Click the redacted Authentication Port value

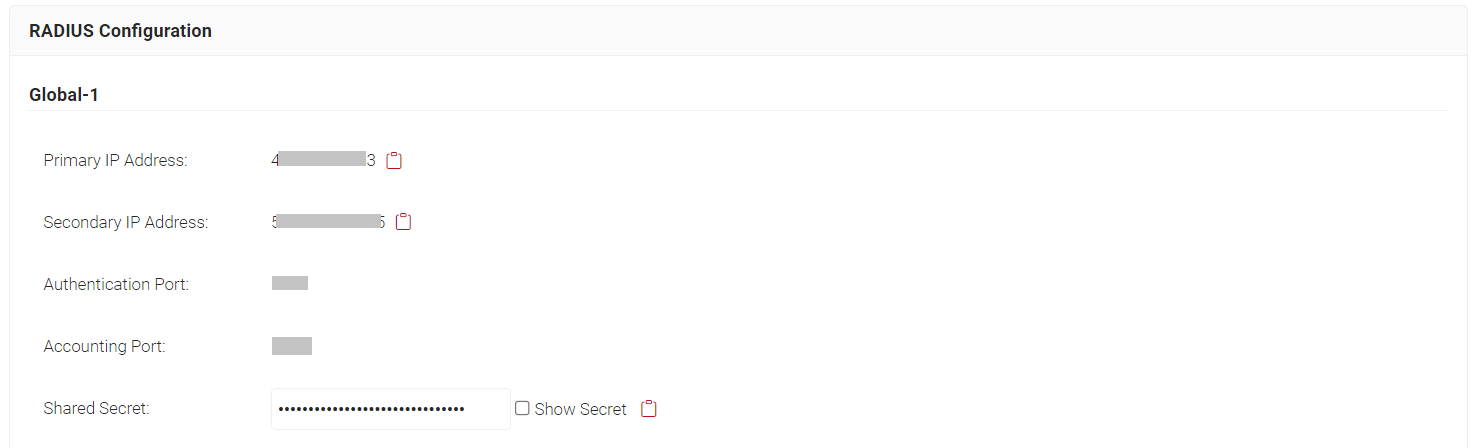point(290,283)
